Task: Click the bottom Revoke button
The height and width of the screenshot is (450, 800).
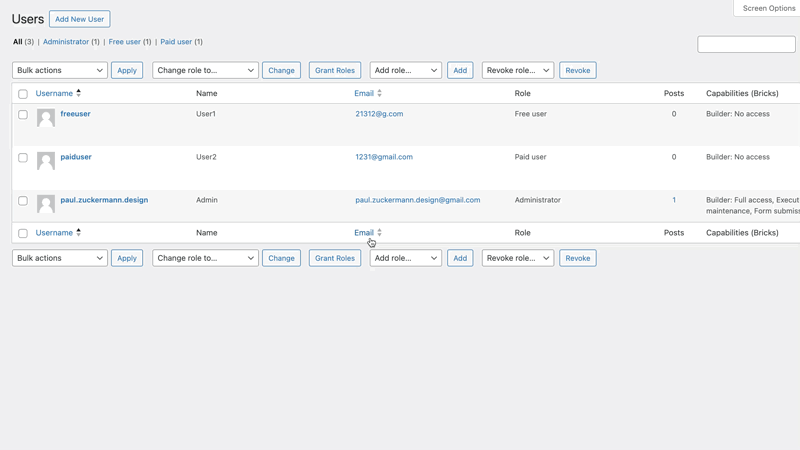Action: pos(578,258)
